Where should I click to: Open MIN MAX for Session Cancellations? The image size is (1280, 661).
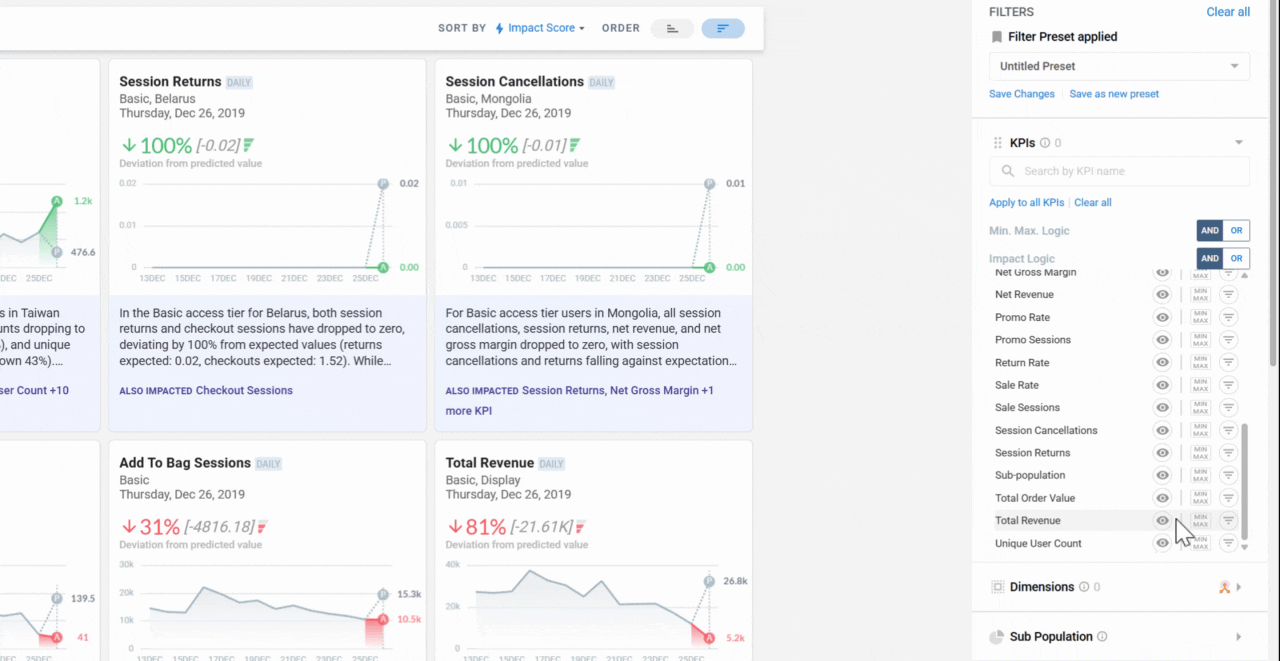1201,430
